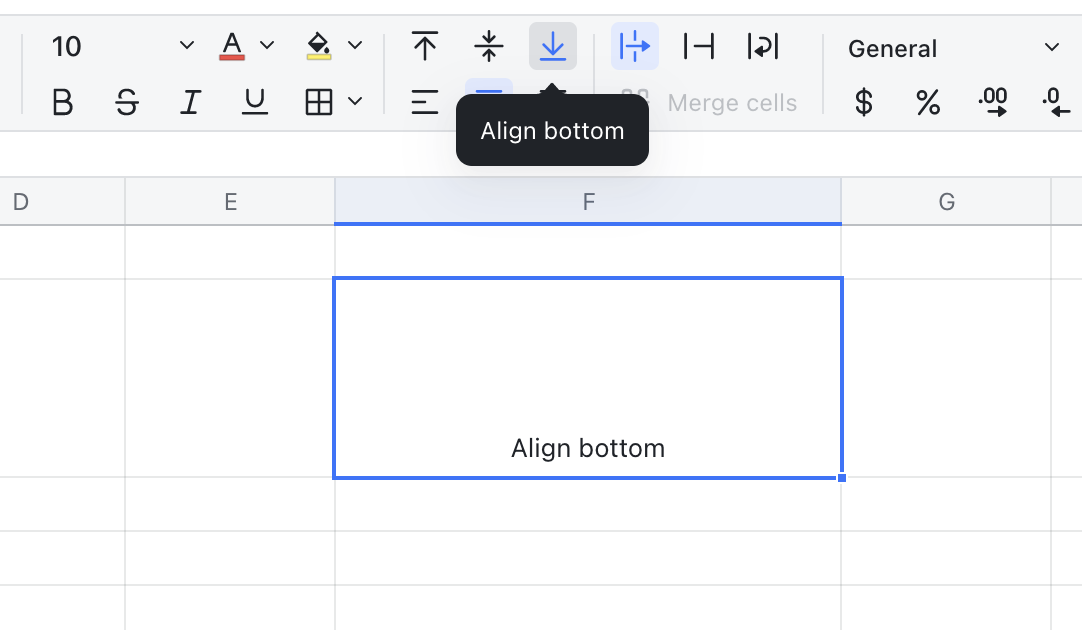This screenshot has height=630, width=1082.
Task: Toggle underline formatting
Action: click(254, 102)
